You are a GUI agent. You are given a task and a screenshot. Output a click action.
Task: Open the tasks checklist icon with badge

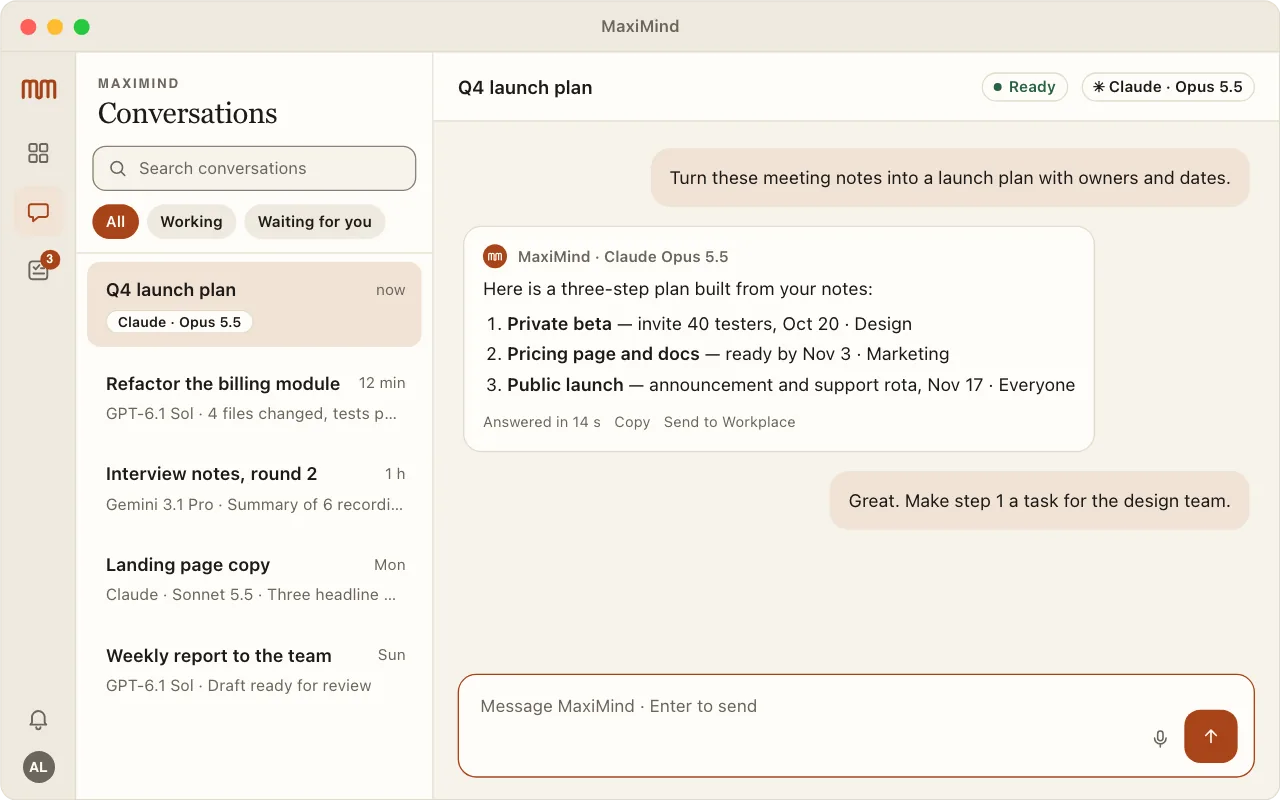[38, 270]
